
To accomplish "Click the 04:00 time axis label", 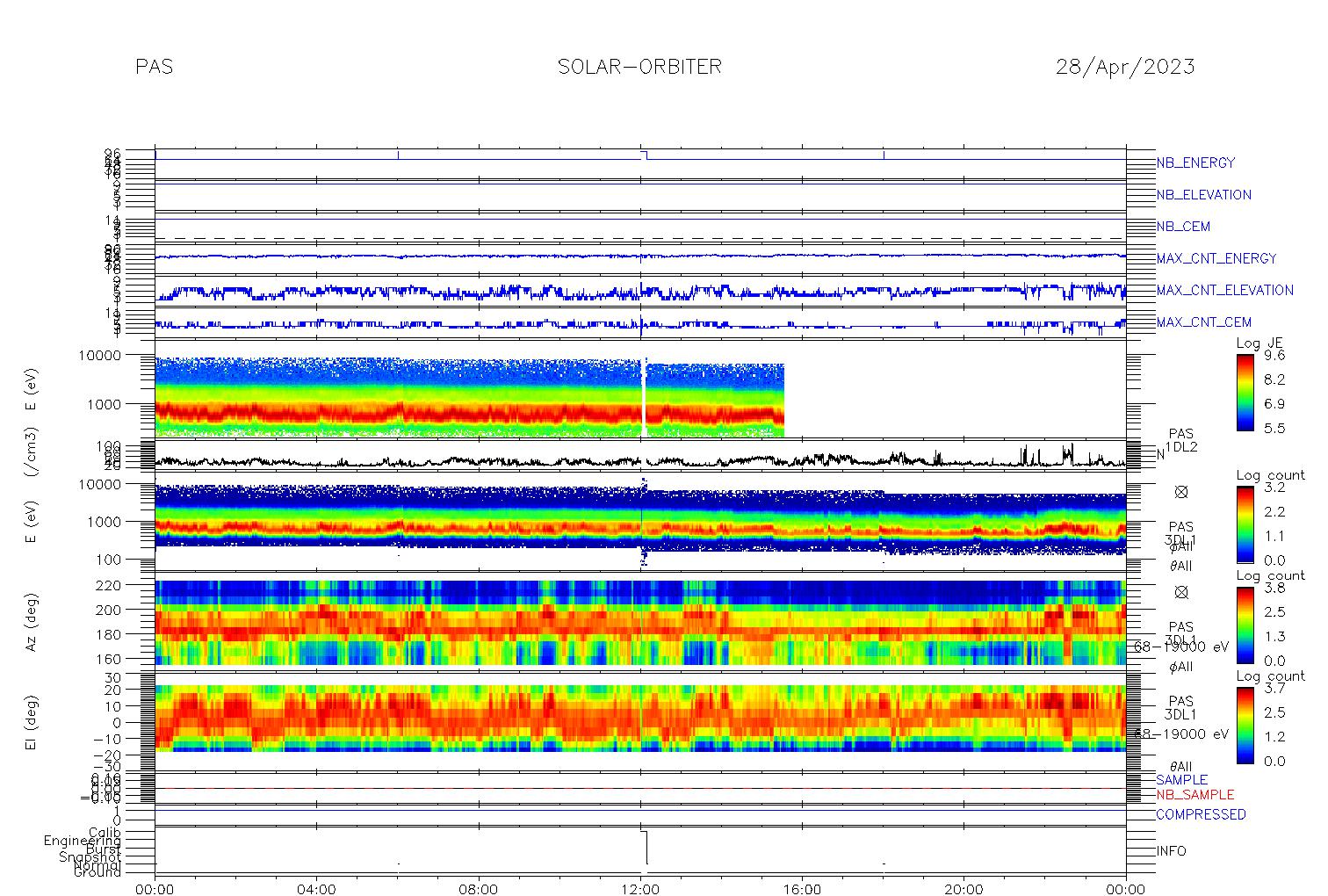I will point(317,889).
